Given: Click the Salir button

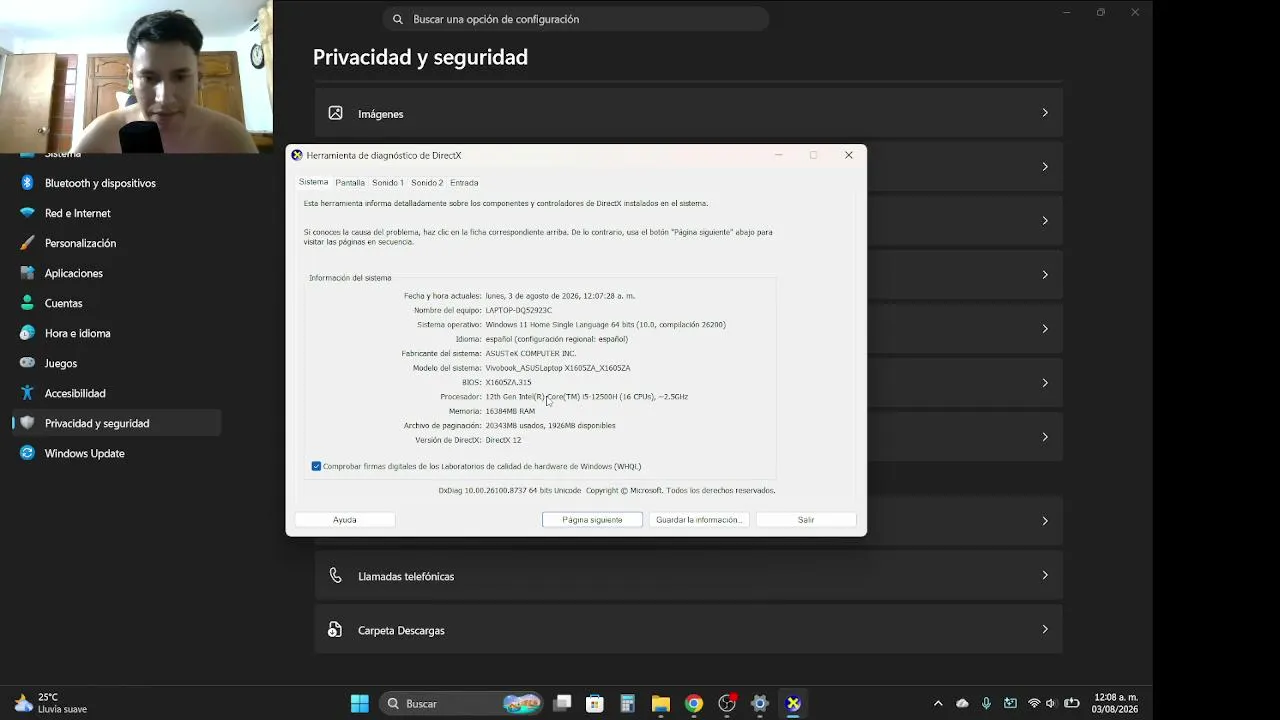Looking at the screenshot, I should point(806,520).
